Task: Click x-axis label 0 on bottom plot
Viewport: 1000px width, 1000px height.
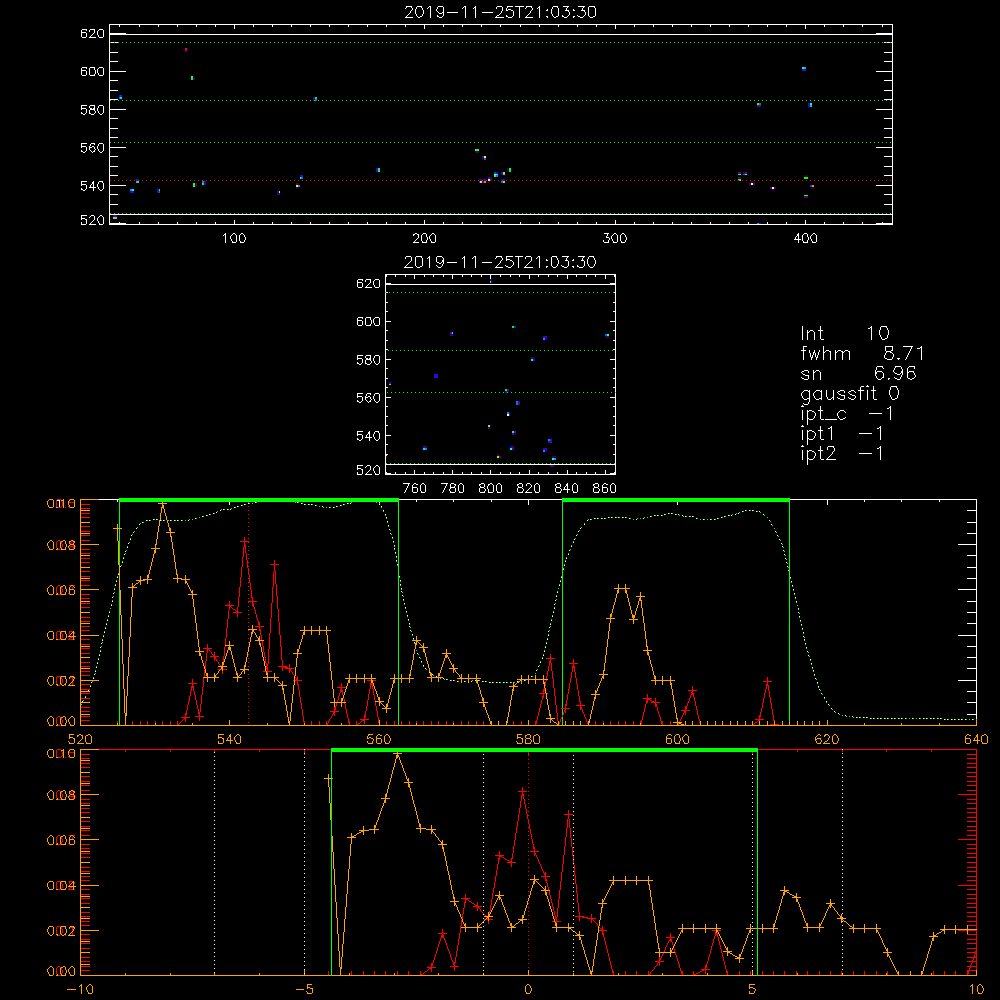Action: tap(528, 989)
